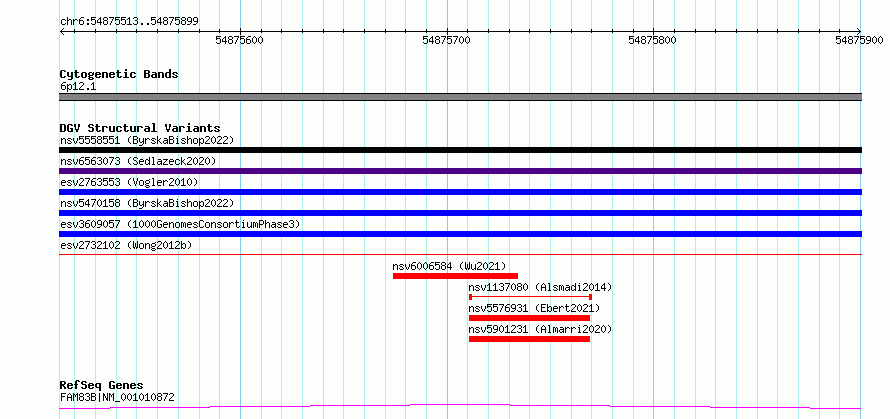Click the nsv6563073 (Sedlazeck2020) label
This screenshot has height=419, width=890.
click(138, 161)
